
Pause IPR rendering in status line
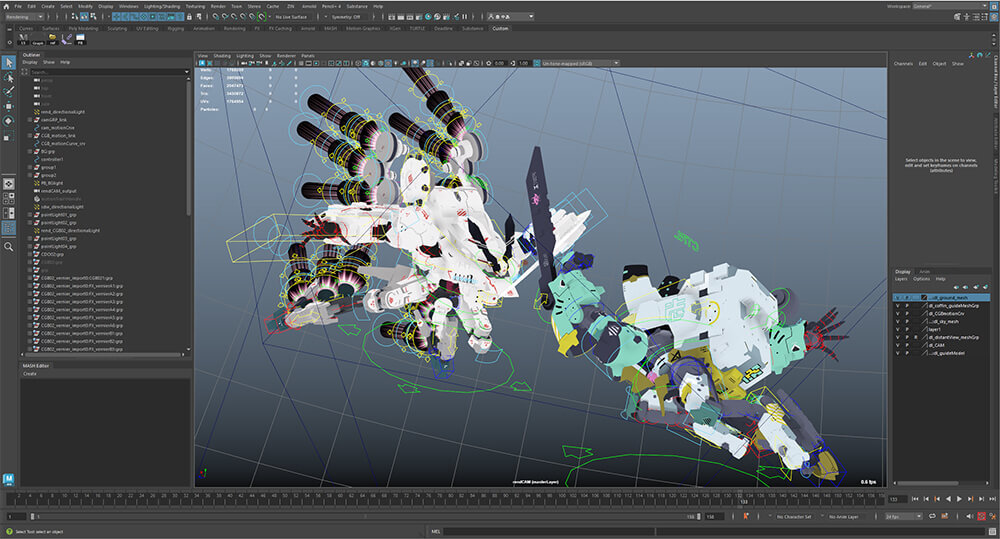465,17
